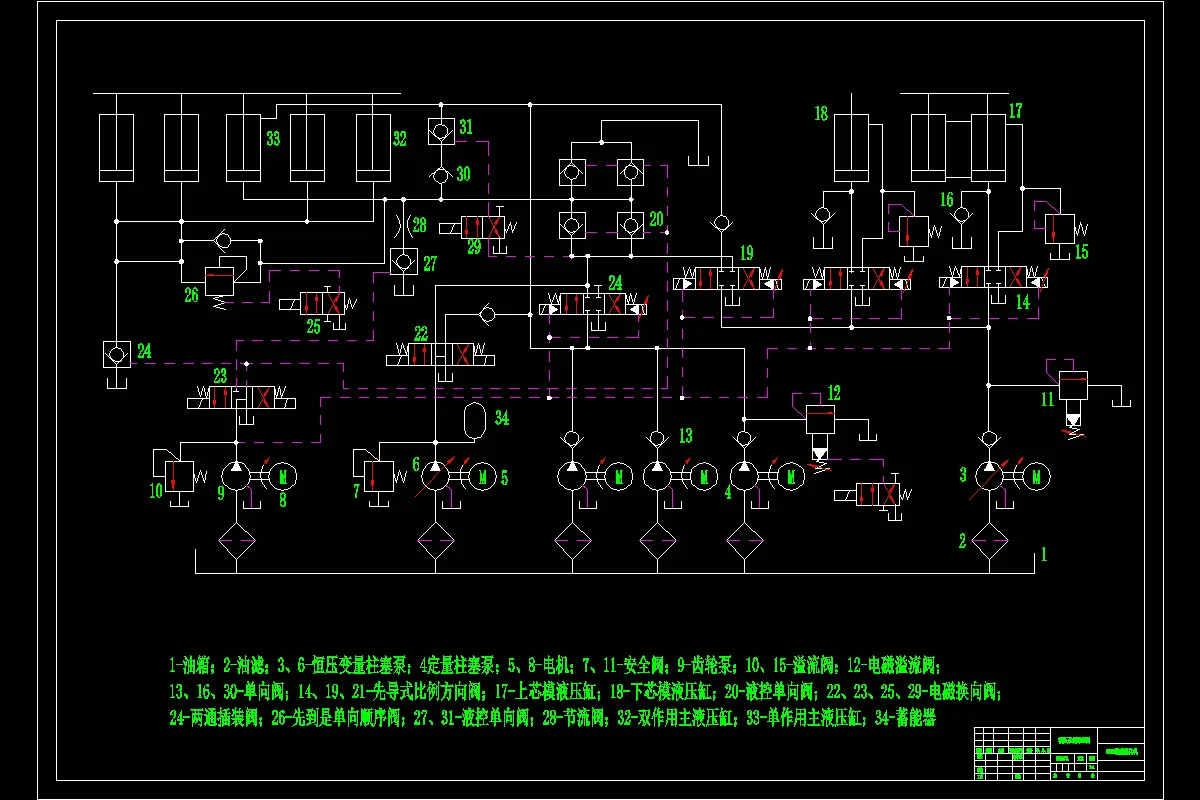Select variable piston pump labeled 6
Screen dimensions: 1200x800
[x=435, y=477]
